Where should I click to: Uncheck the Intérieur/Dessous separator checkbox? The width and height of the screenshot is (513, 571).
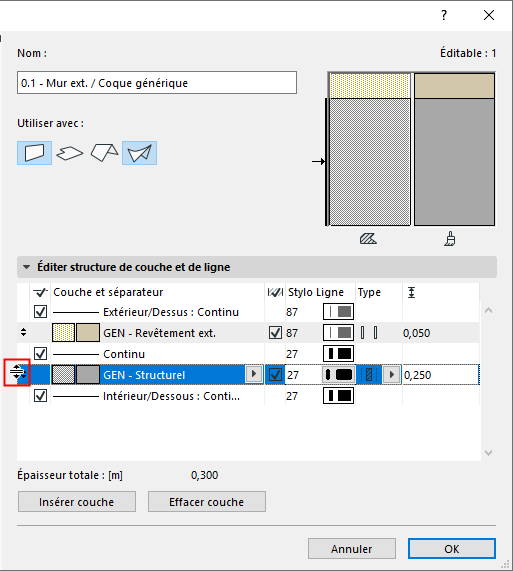coord(40,395)
